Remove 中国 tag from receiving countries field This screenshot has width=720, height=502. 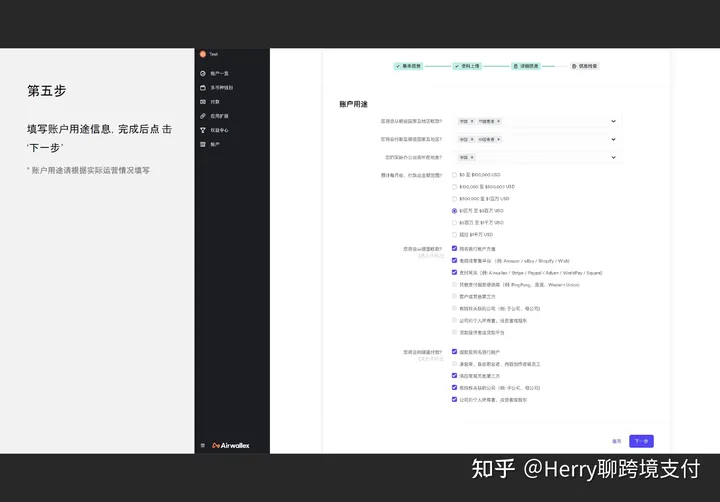click(472, 121)
